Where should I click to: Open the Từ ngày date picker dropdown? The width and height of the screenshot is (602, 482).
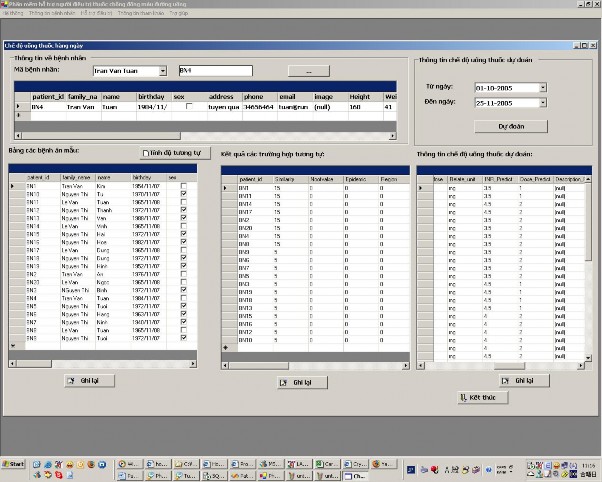(x=542, y=87)
